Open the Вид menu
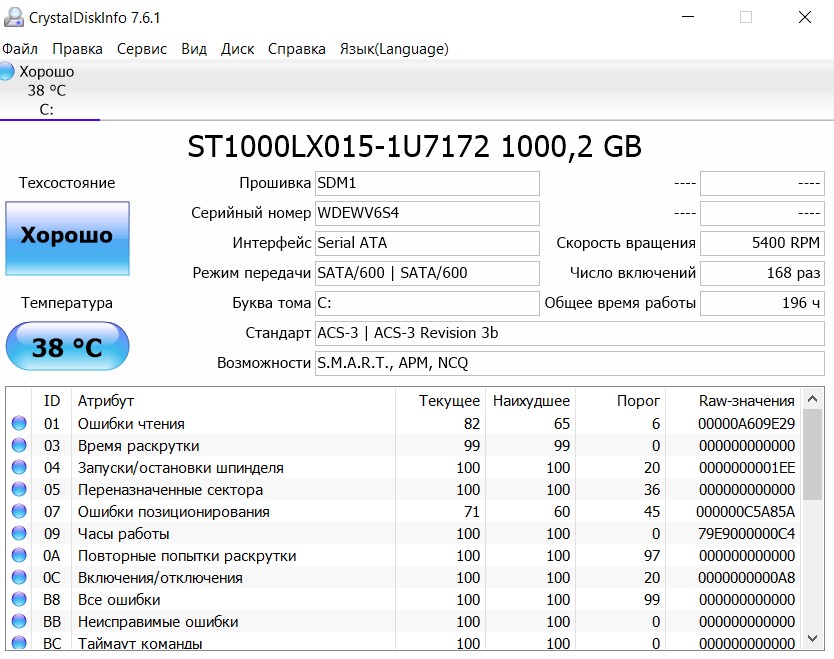 pos(194,49)
